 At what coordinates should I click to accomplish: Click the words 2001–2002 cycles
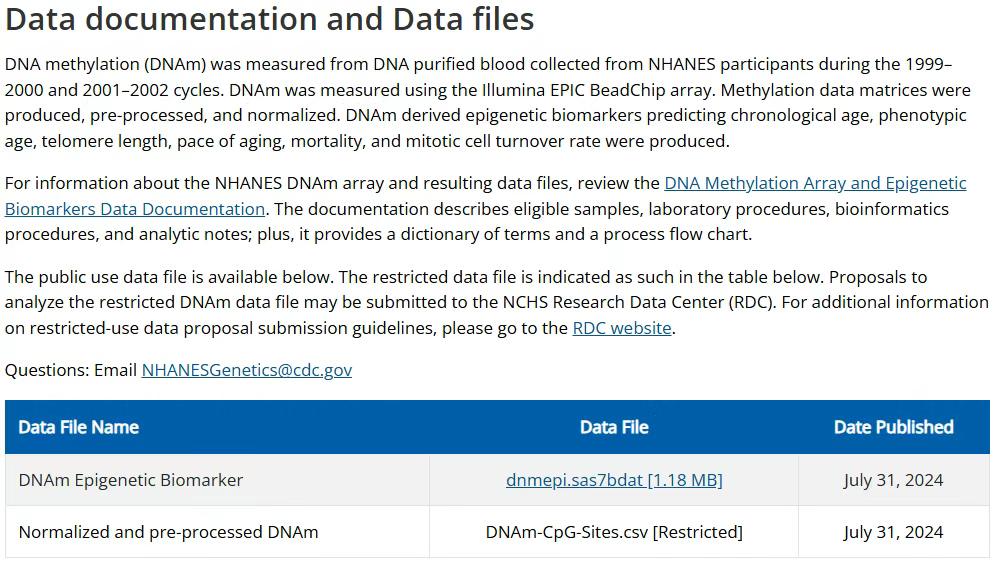151,90
